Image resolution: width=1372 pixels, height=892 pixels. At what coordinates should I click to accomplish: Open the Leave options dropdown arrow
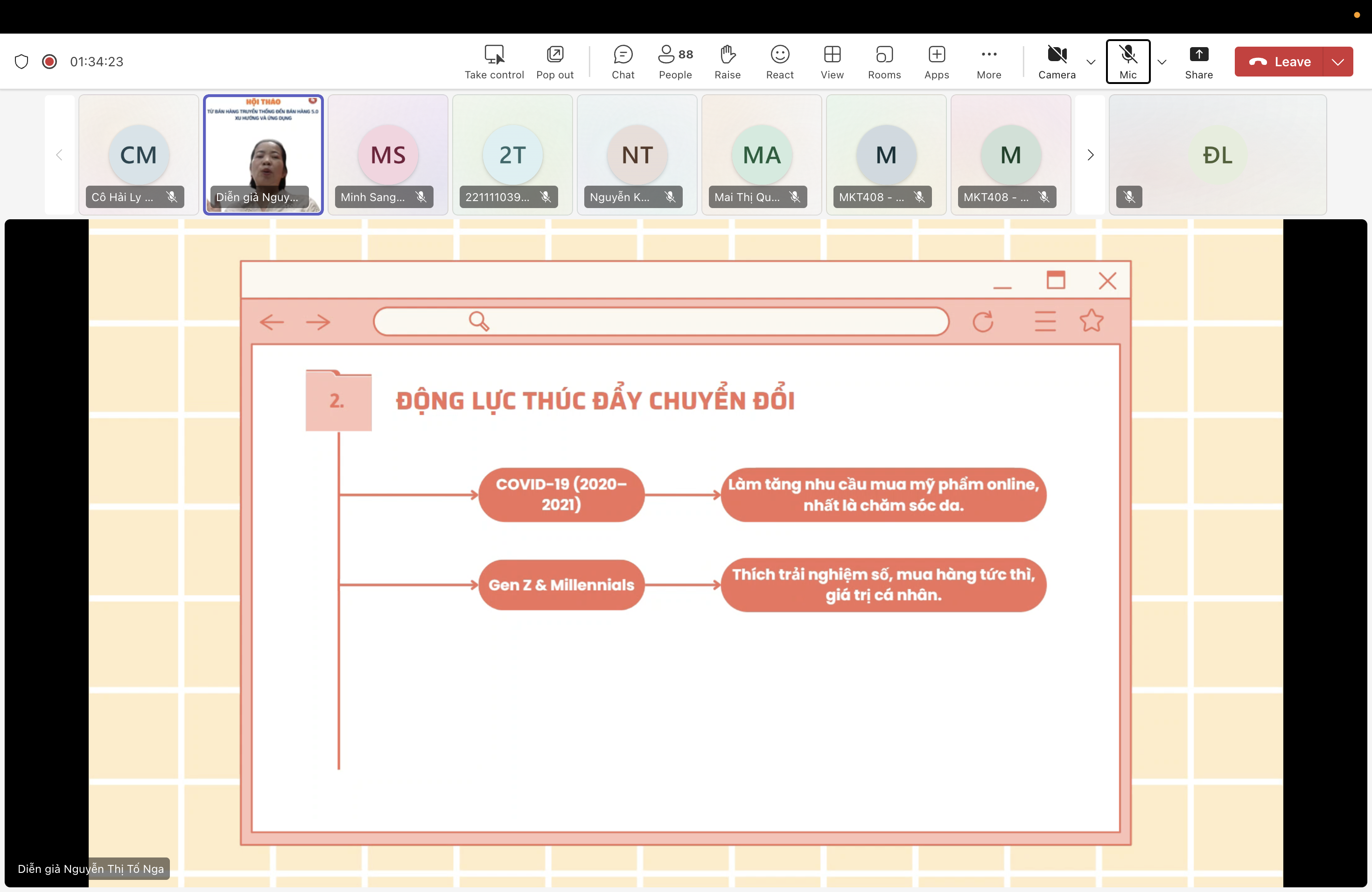point(1338,62)
